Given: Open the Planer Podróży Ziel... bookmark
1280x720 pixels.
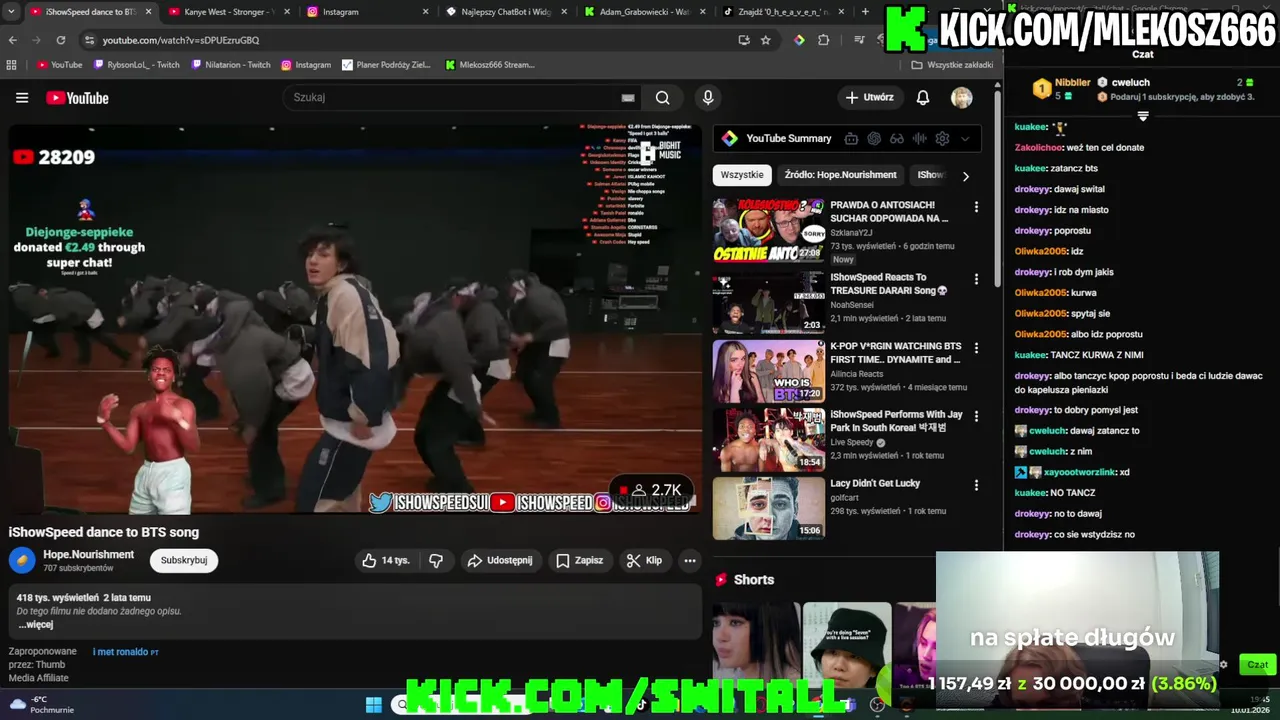Looking at the screenshot, I should pos(386,65).
